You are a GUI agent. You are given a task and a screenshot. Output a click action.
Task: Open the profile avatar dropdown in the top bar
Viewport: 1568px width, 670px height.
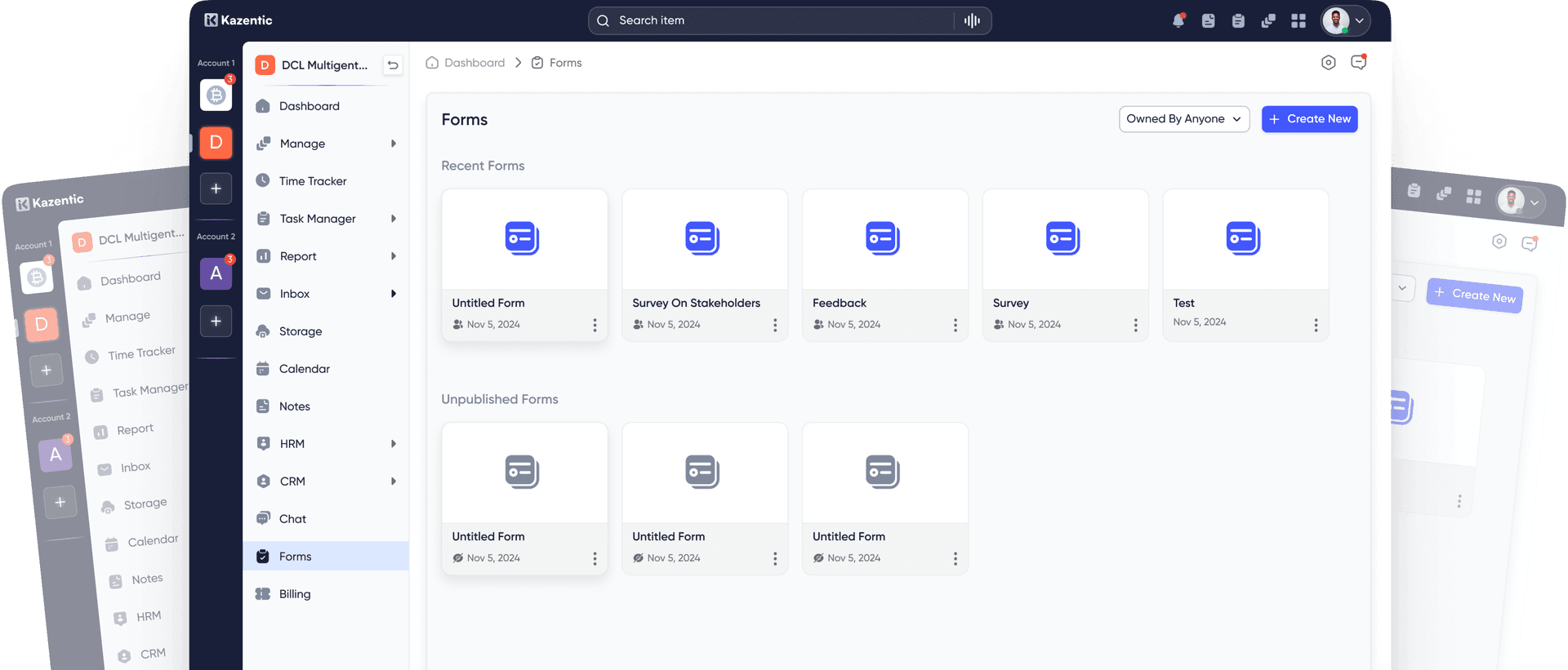[1346, 21]
